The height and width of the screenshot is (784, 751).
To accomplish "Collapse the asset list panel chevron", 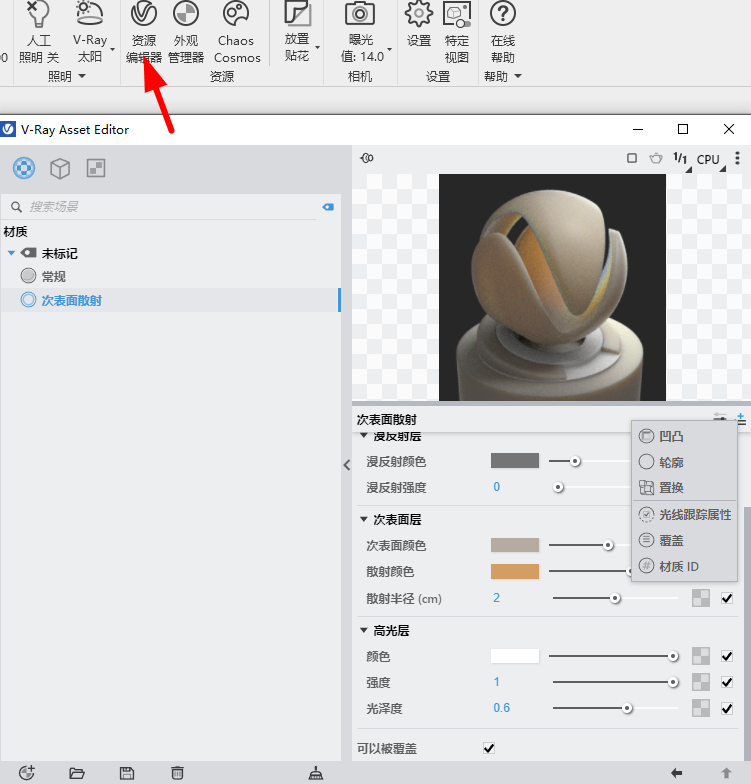I will click(346, 465).
